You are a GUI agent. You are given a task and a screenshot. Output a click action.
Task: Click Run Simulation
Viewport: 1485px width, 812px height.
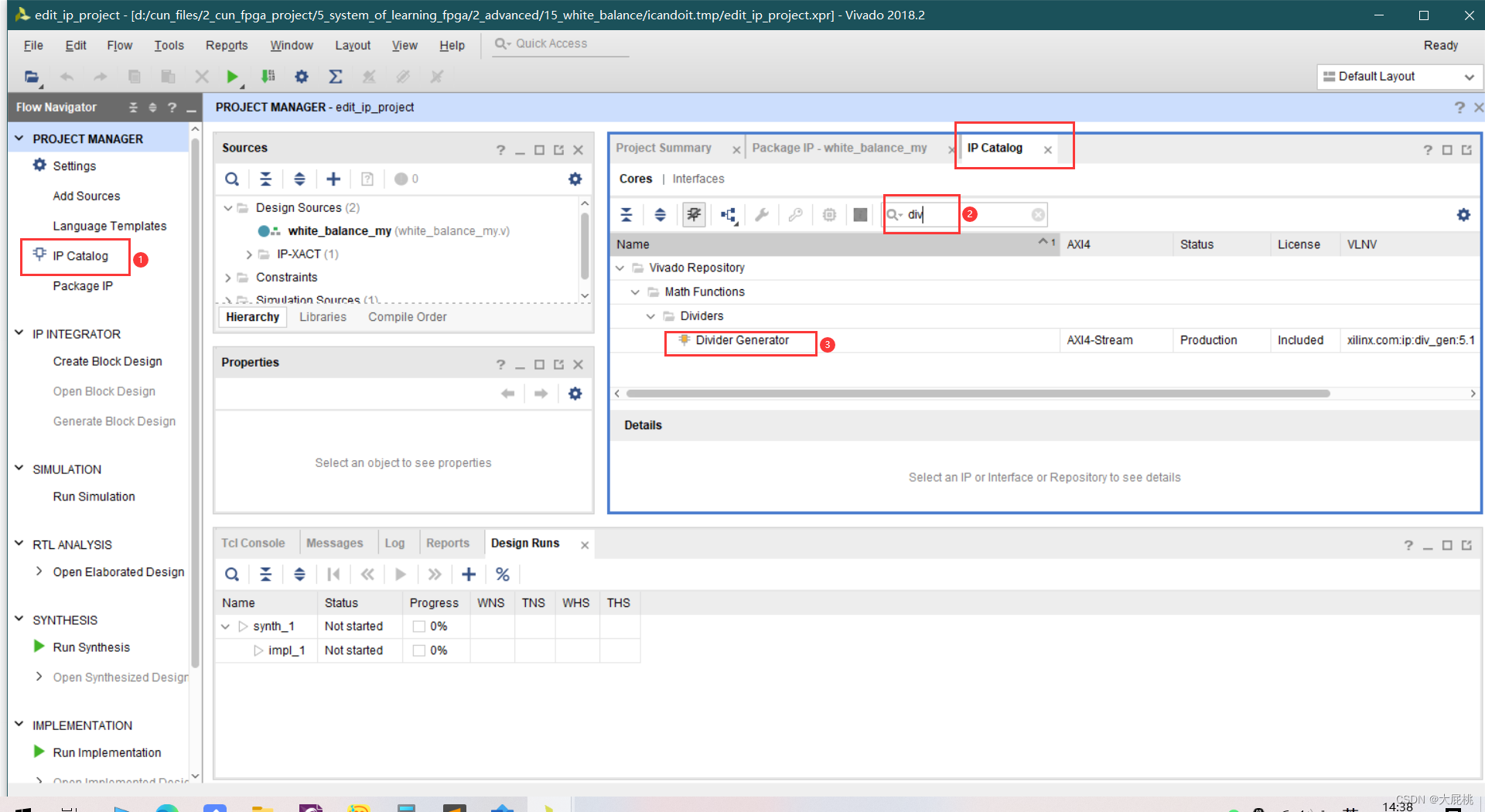pos(94,496)
